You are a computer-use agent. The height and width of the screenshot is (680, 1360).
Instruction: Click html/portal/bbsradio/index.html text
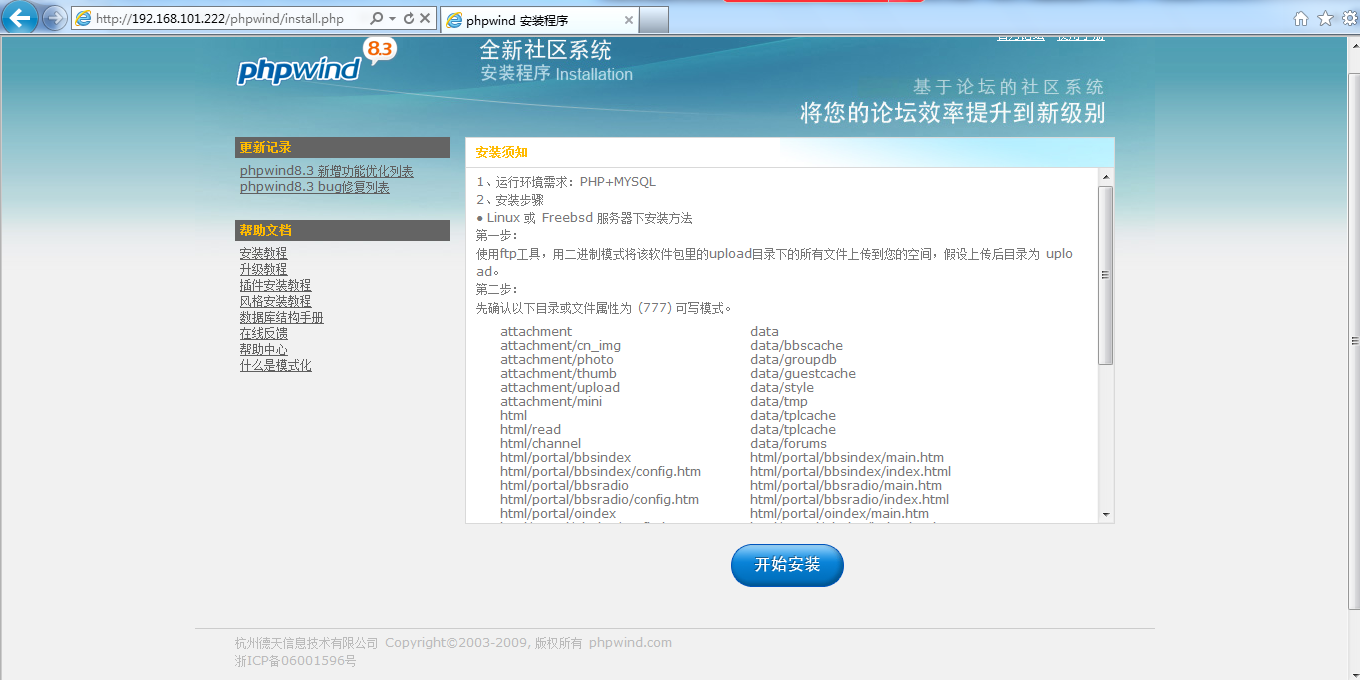tap(849, 500)
